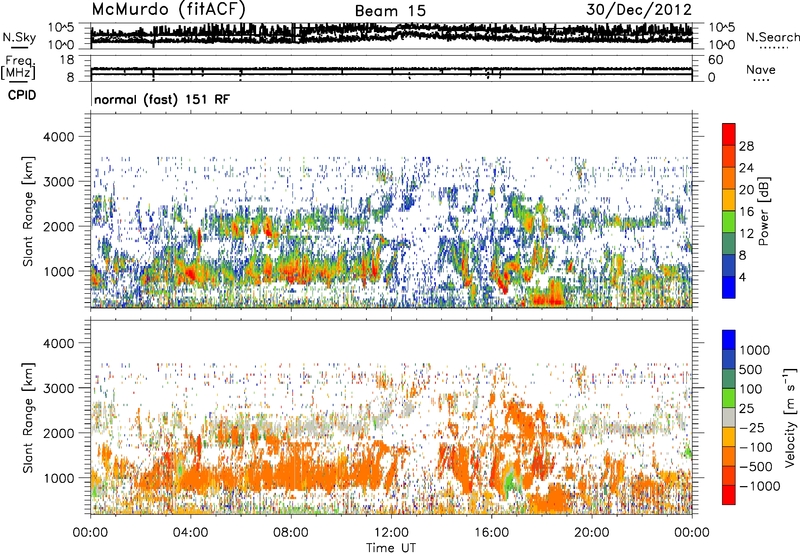Click the 16 label on power colorbar

click(746, 212)
